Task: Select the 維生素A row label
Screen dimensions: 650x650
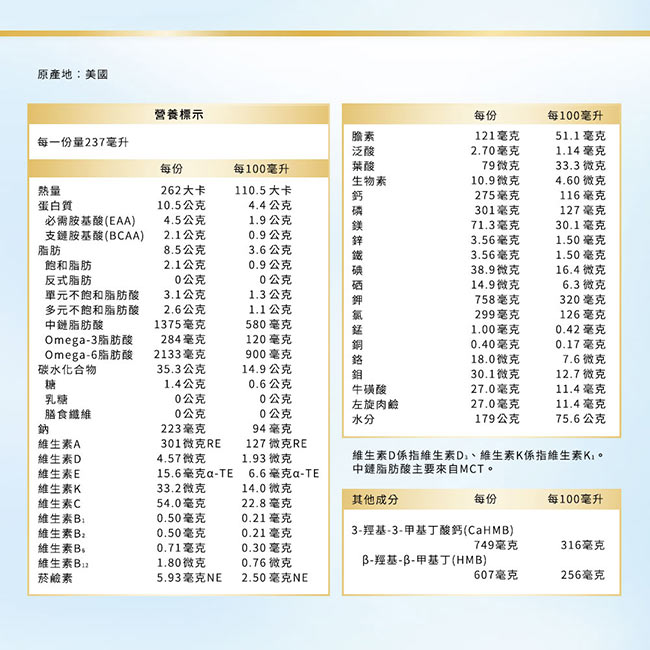Action: [59, 444]
